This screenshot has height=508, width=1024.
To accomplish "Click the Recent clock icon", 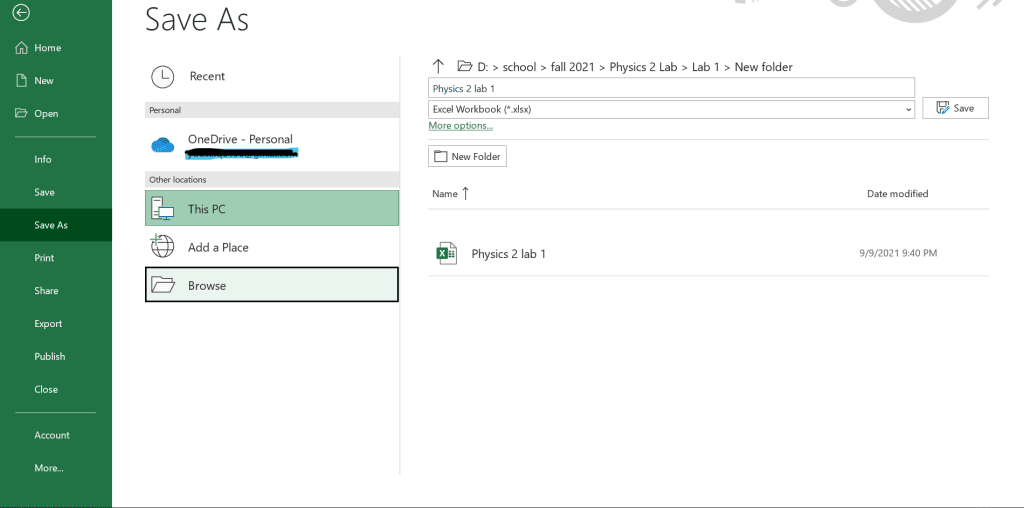I will pos(162,77).
